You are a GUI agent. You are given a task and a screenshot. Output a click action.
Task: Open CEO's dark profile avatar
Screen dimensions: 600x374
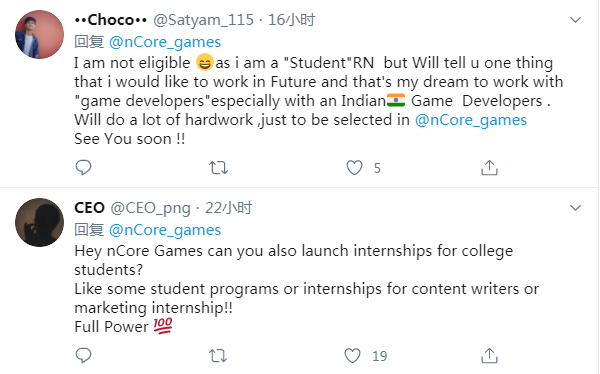[x=39, y=222]
